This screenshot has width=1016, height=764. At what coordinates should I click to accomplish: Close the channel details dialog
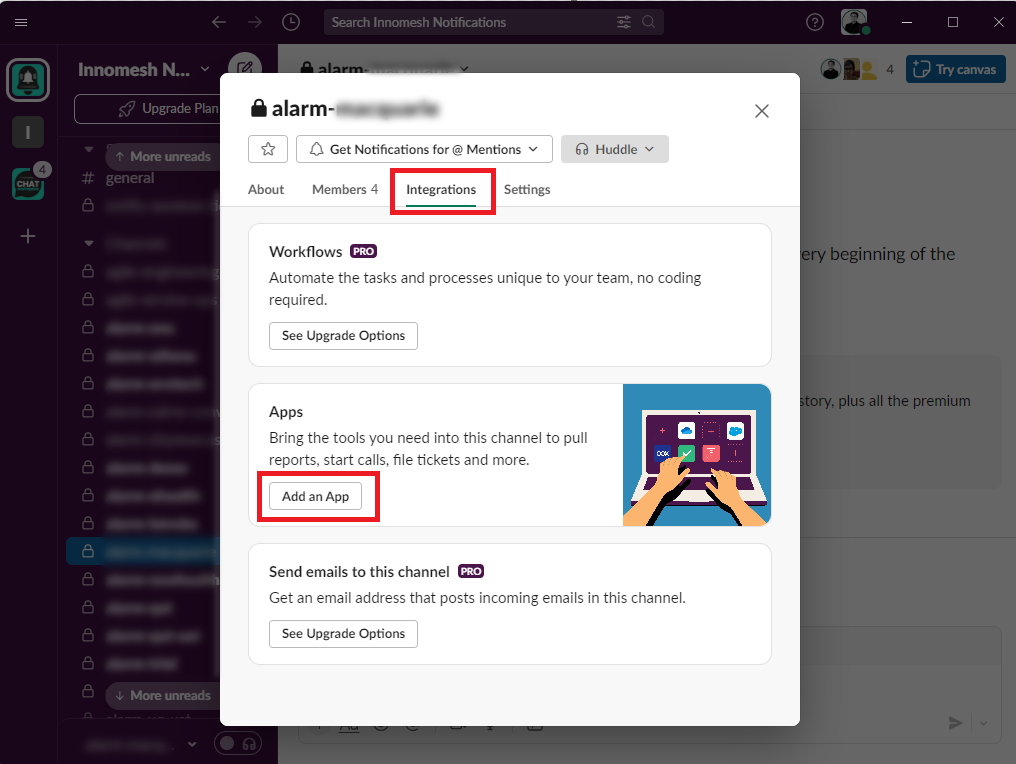point(761,111)
